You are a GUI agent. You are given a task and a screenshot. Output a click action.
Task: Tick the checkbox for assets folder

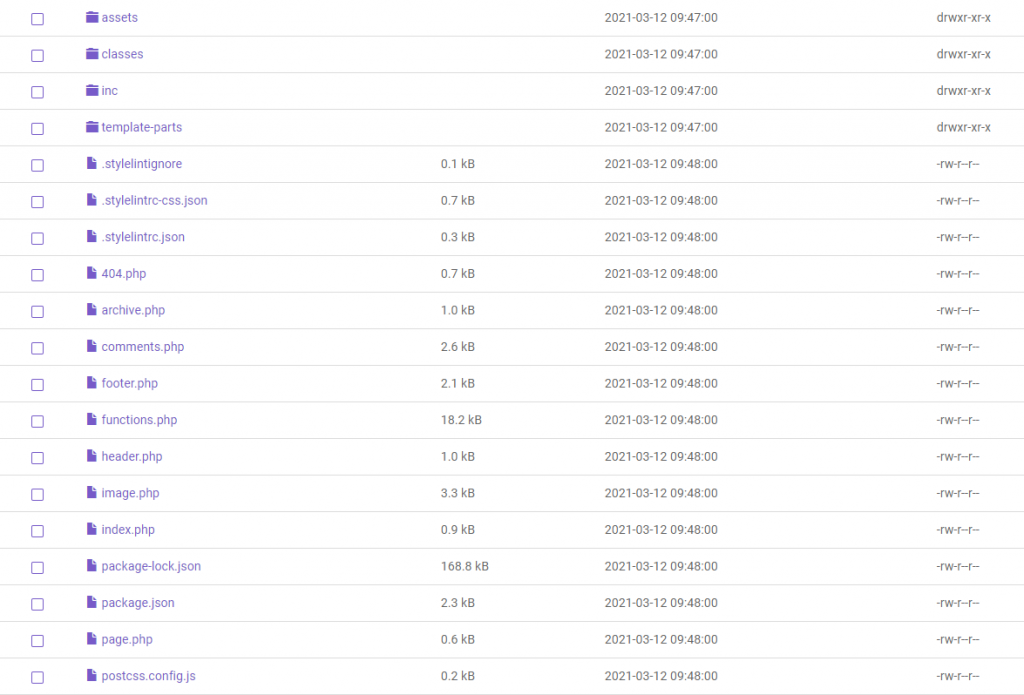(38, 19)
